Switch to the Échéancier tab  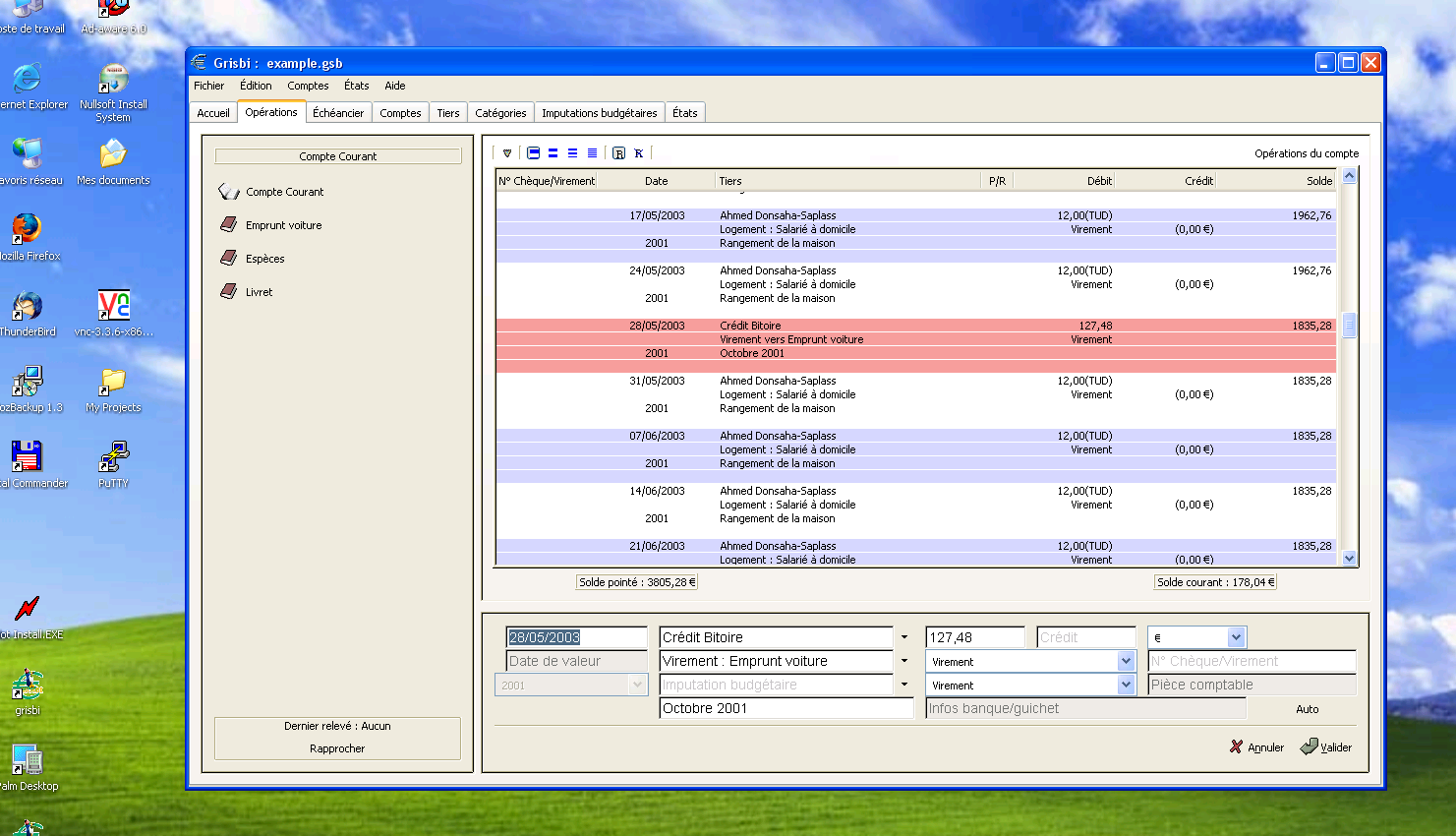[338, 113]
